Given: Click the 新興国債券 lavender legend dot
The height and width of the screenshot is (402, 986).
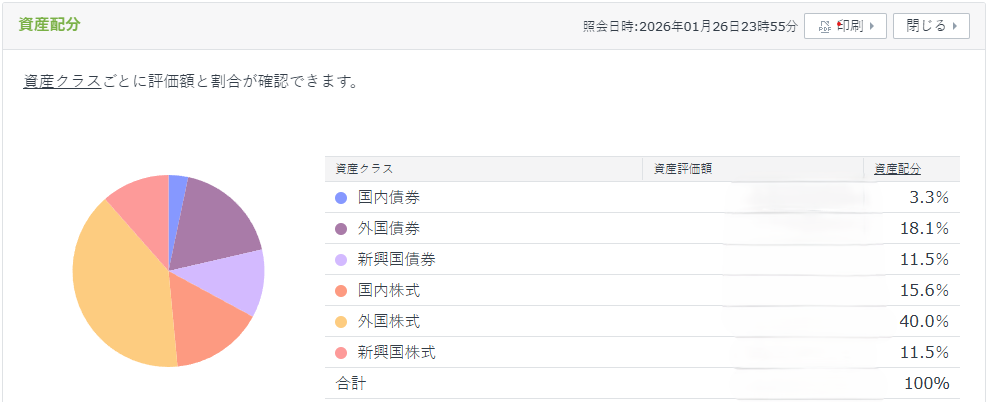Looking at the screenshot, I should click(x=341, y=260).
